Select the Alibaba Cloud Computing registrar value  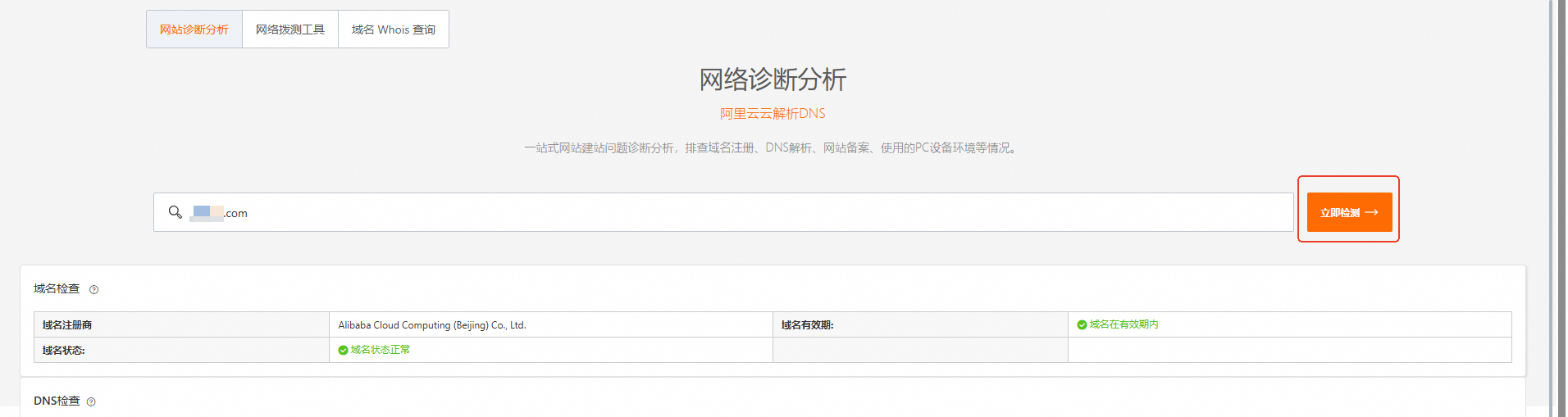(432, 325)
